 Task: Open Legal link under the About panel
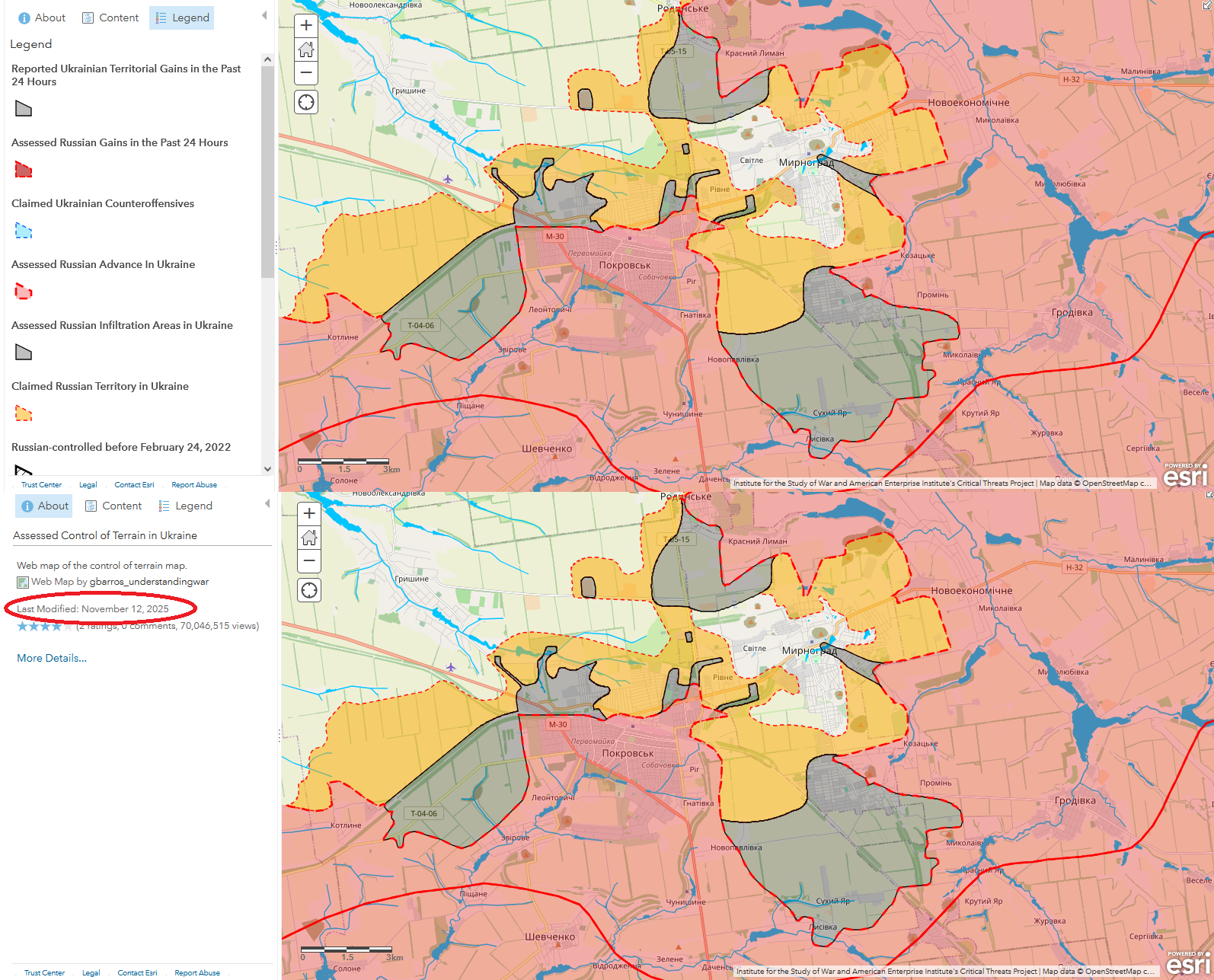91,973
